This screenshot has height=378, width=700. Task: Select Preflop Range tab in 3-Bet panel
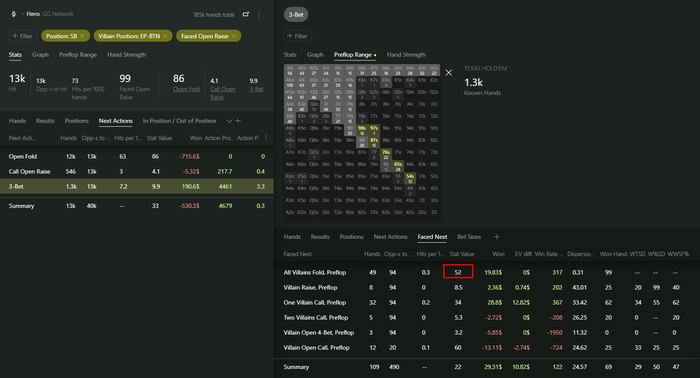click(x=353, y=54)
